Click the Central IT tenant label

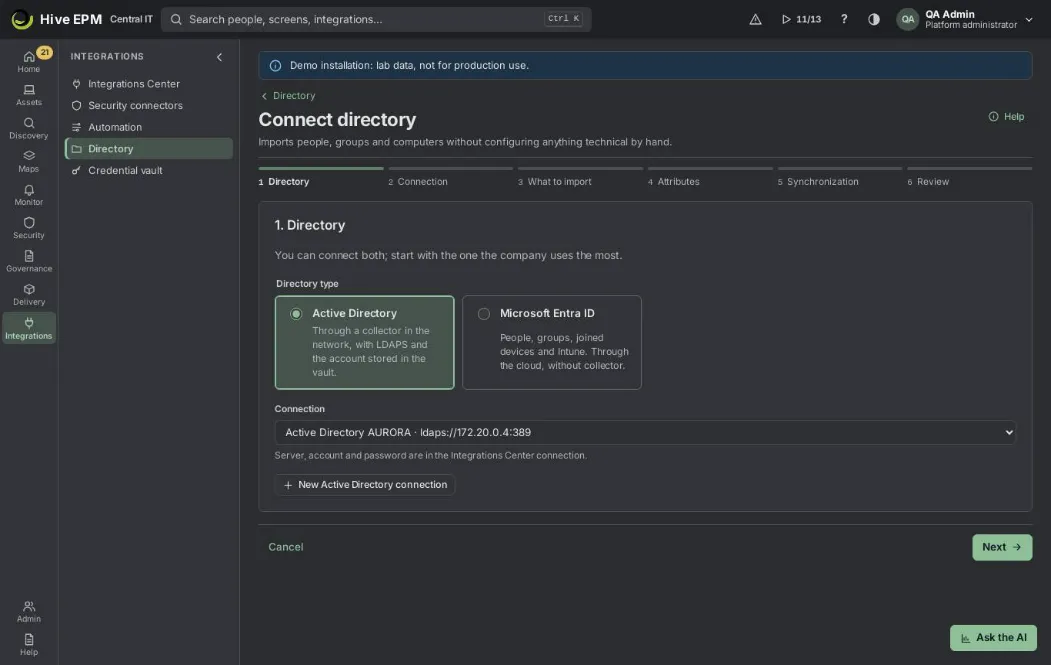pos(131,19)
